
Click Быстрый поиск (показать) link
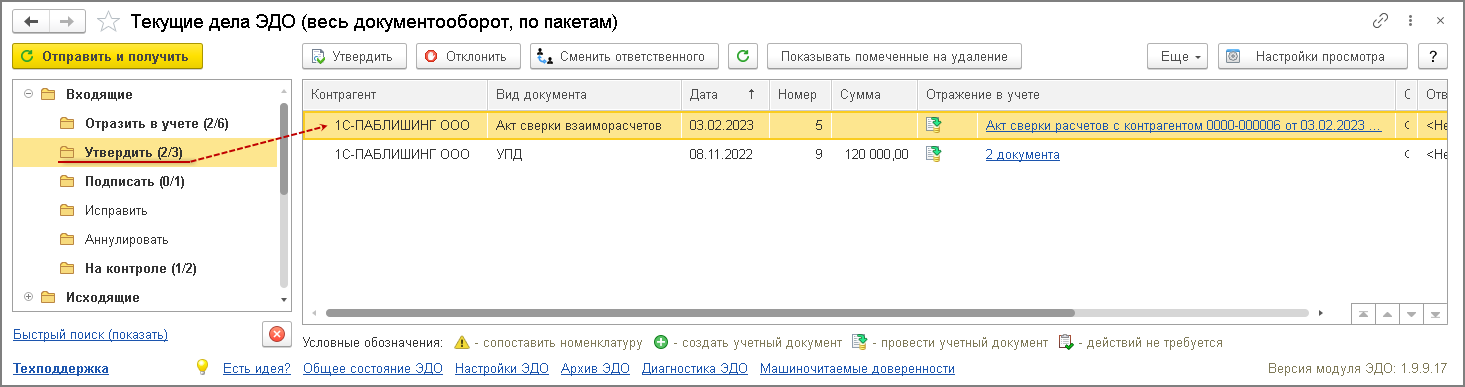point(91,334)
